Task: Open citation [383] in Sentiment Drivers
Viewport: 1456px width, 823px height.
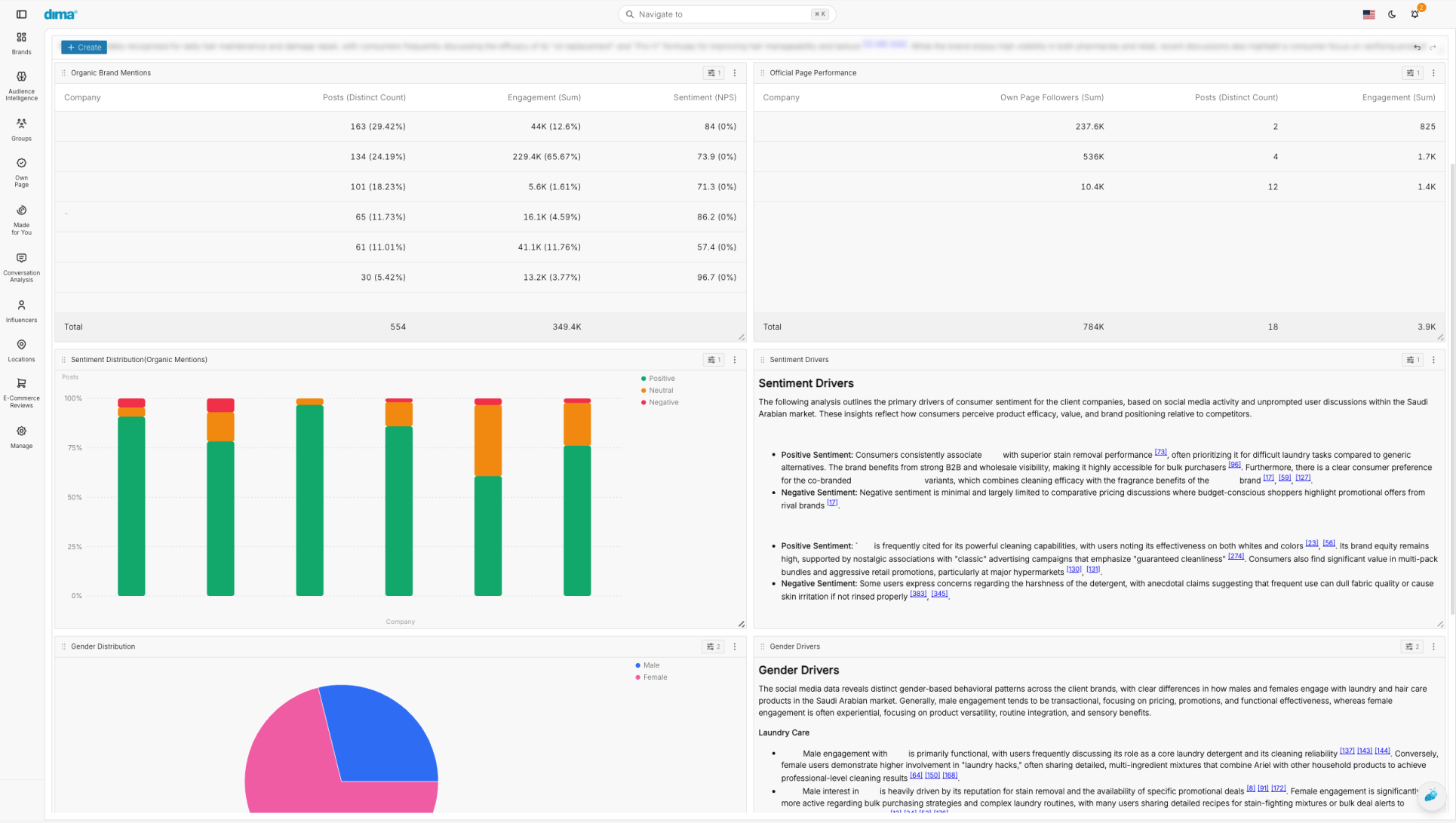Action: point(918,594)
